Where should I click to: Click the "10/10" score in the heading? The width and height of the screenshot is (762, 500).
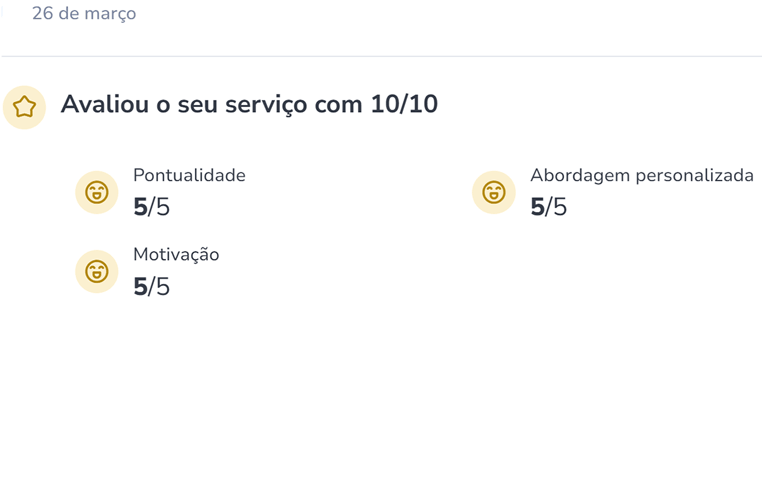coord(404,104)
